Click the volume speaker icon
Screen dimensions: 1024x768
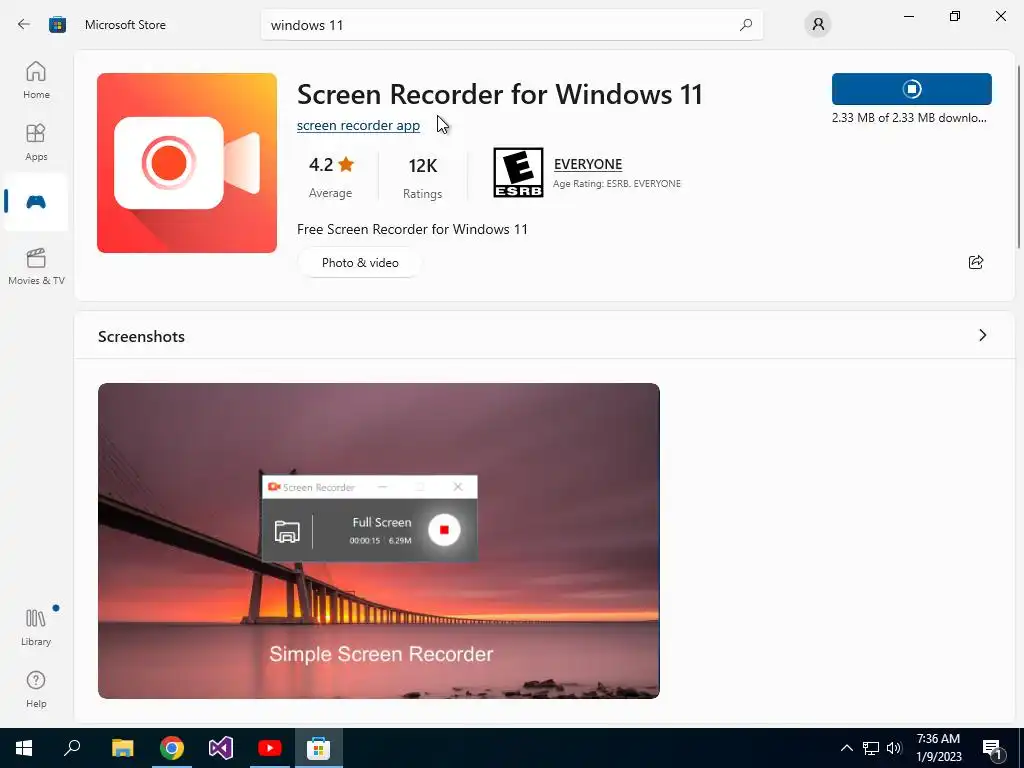(894, 748)
